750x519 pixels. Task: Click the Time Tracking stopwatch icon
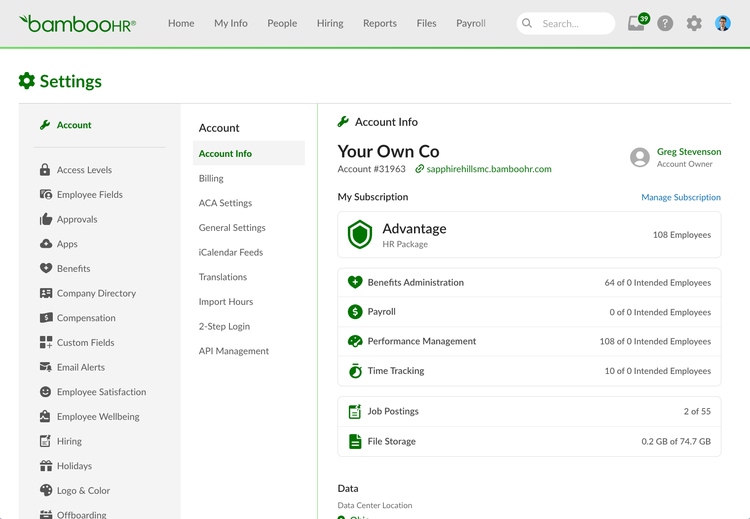(355, 371)
